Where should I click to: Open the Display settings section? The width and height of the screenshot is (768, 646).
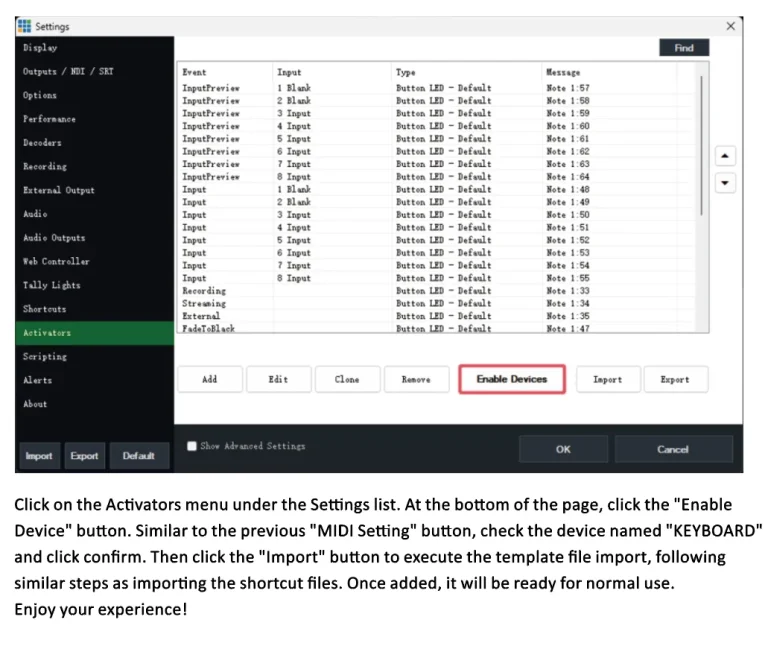(x=40, y=48)
